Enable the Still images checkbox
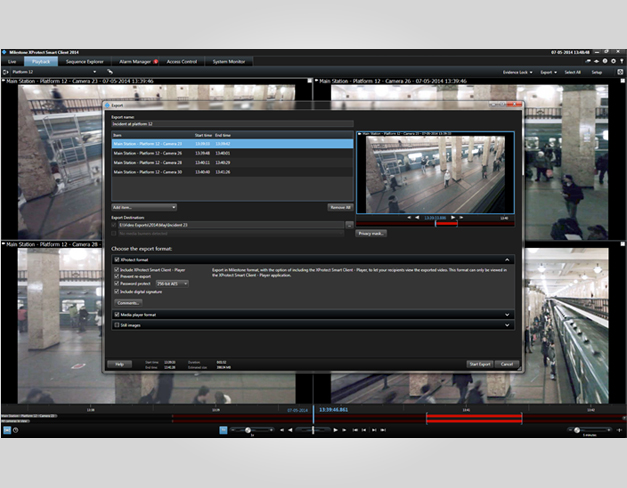This screenshot has height=488, width=627. coord(116,324)
